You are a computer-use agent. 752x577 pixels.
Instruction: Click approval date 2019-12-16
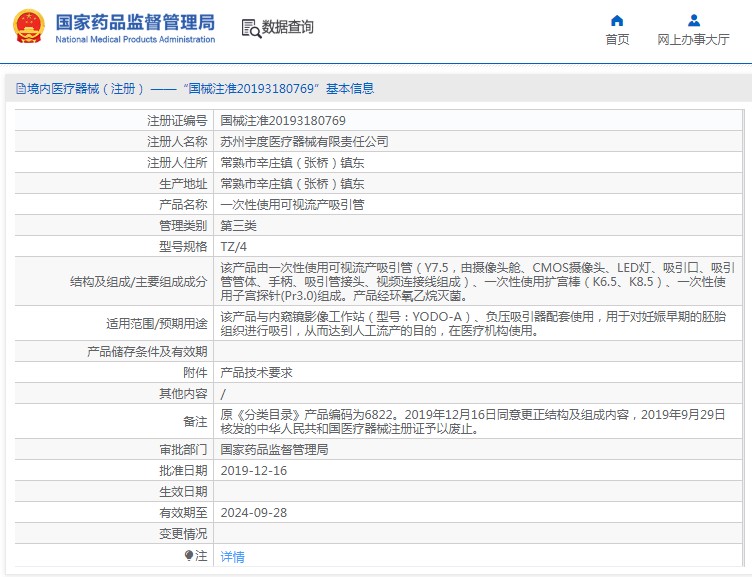254,471
